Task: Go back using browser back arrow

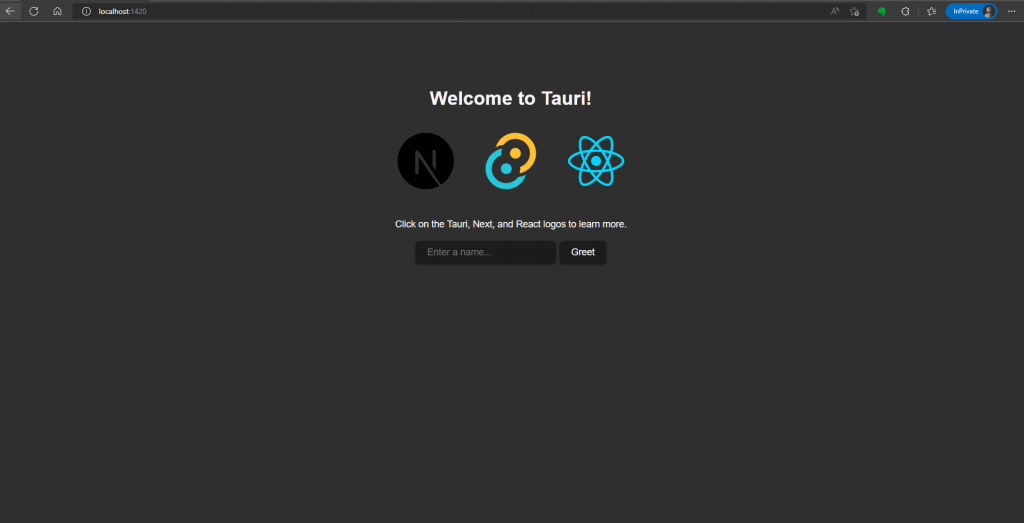Action: click(x=10, y=11)
